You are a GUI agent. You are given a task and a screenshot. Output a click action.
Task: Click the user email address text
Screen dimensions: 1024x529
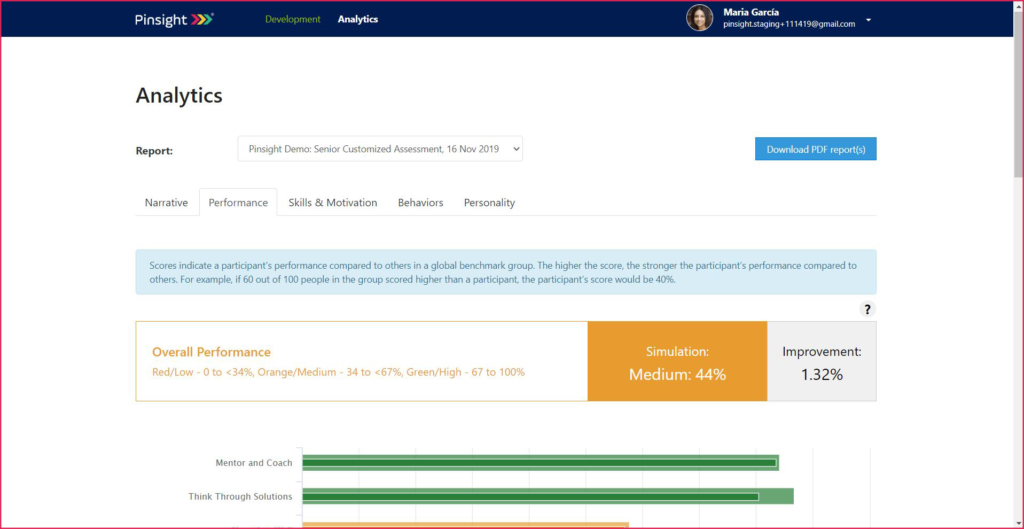pyautogui.click(x=789, y=24)
